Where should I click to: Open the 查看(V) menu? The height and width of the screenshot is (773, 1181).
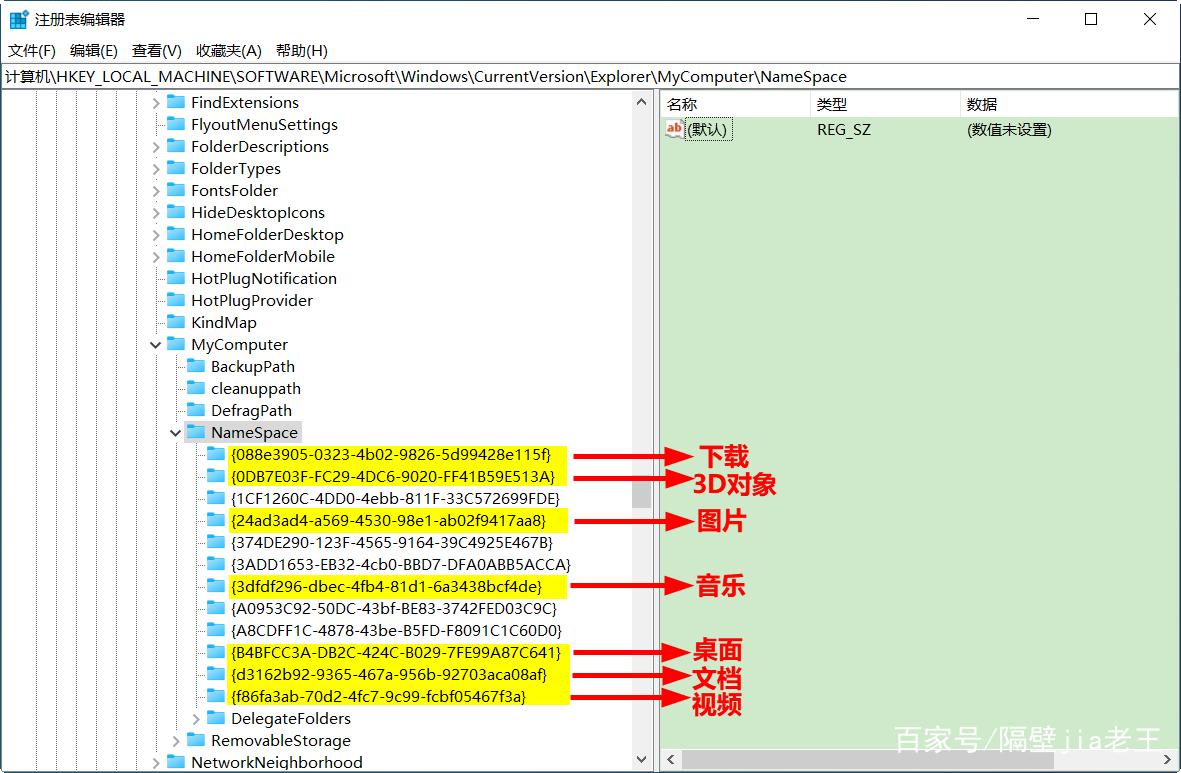tap(156, 50)
